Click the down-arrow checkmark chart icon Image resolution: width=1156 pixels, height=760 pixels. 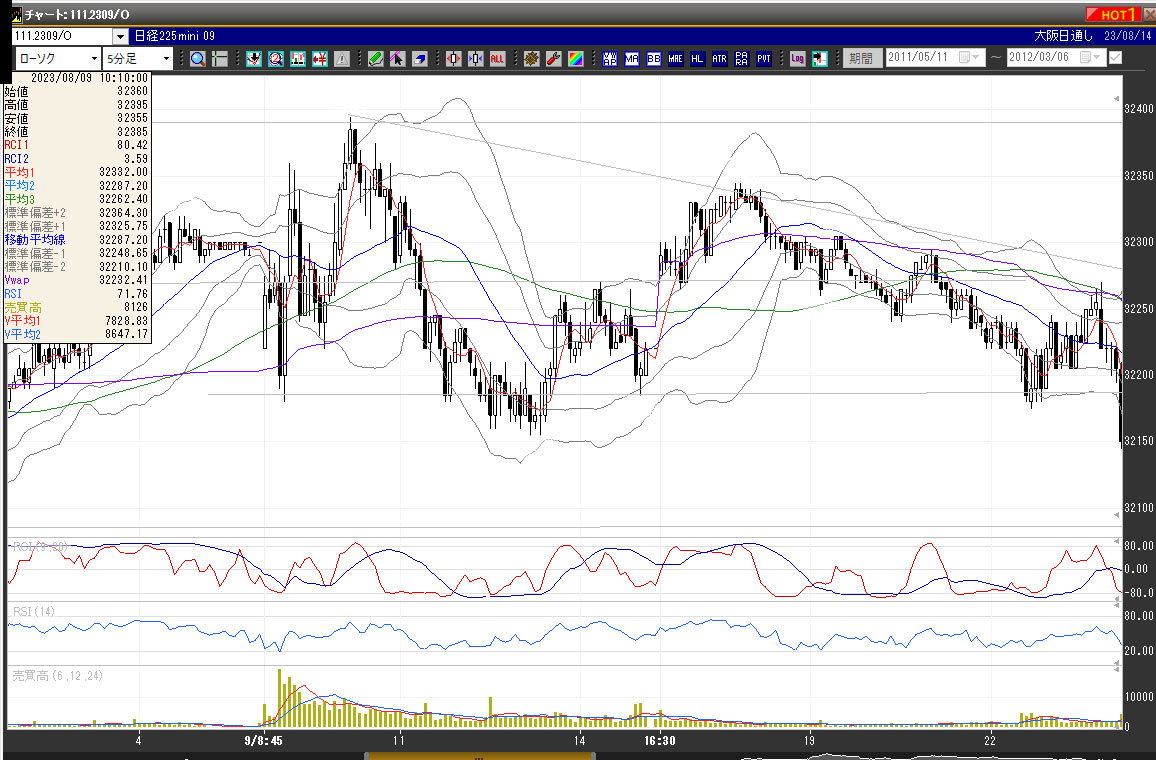(x=254, y=59)
